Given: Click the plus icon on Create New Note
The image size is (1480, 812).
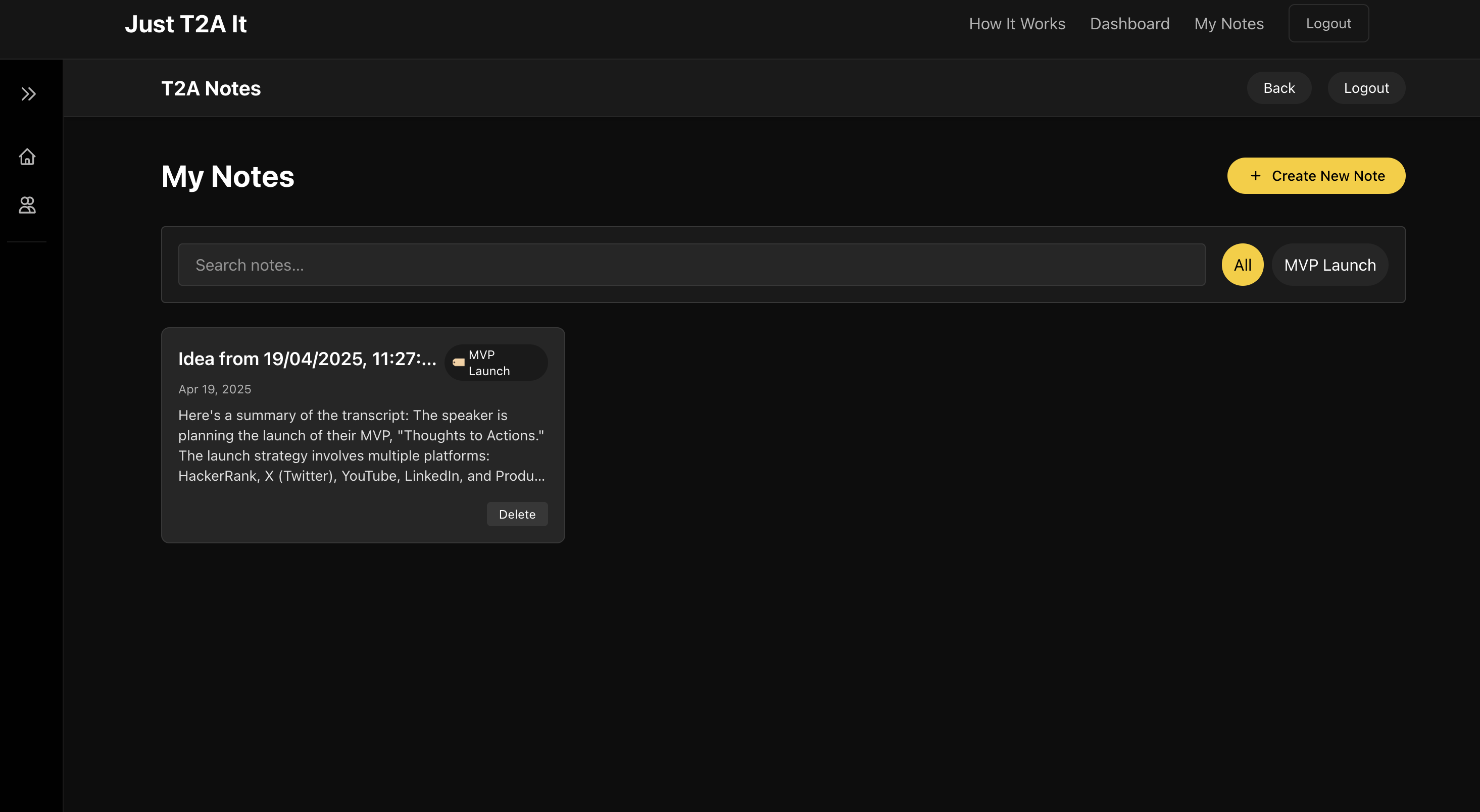Looking at the screenshot, I should click(x=1255, y=176).
